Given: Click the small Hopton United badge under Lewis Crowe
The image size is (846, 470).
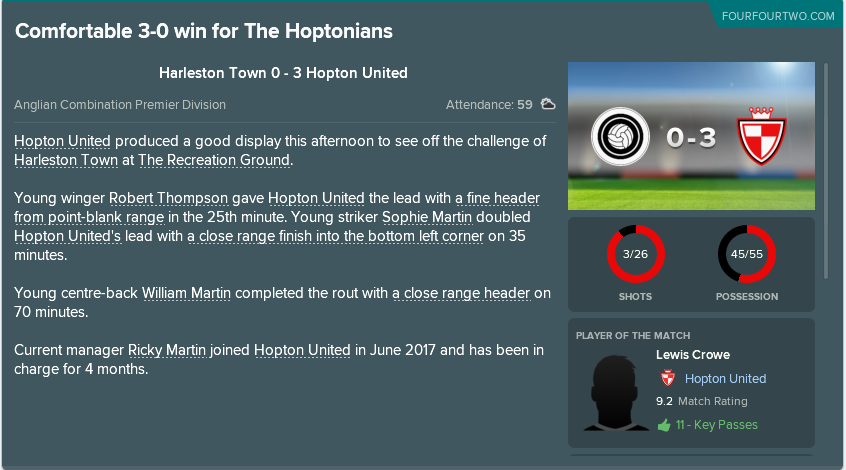Looking at the screenshot, I should pos(668,378).
